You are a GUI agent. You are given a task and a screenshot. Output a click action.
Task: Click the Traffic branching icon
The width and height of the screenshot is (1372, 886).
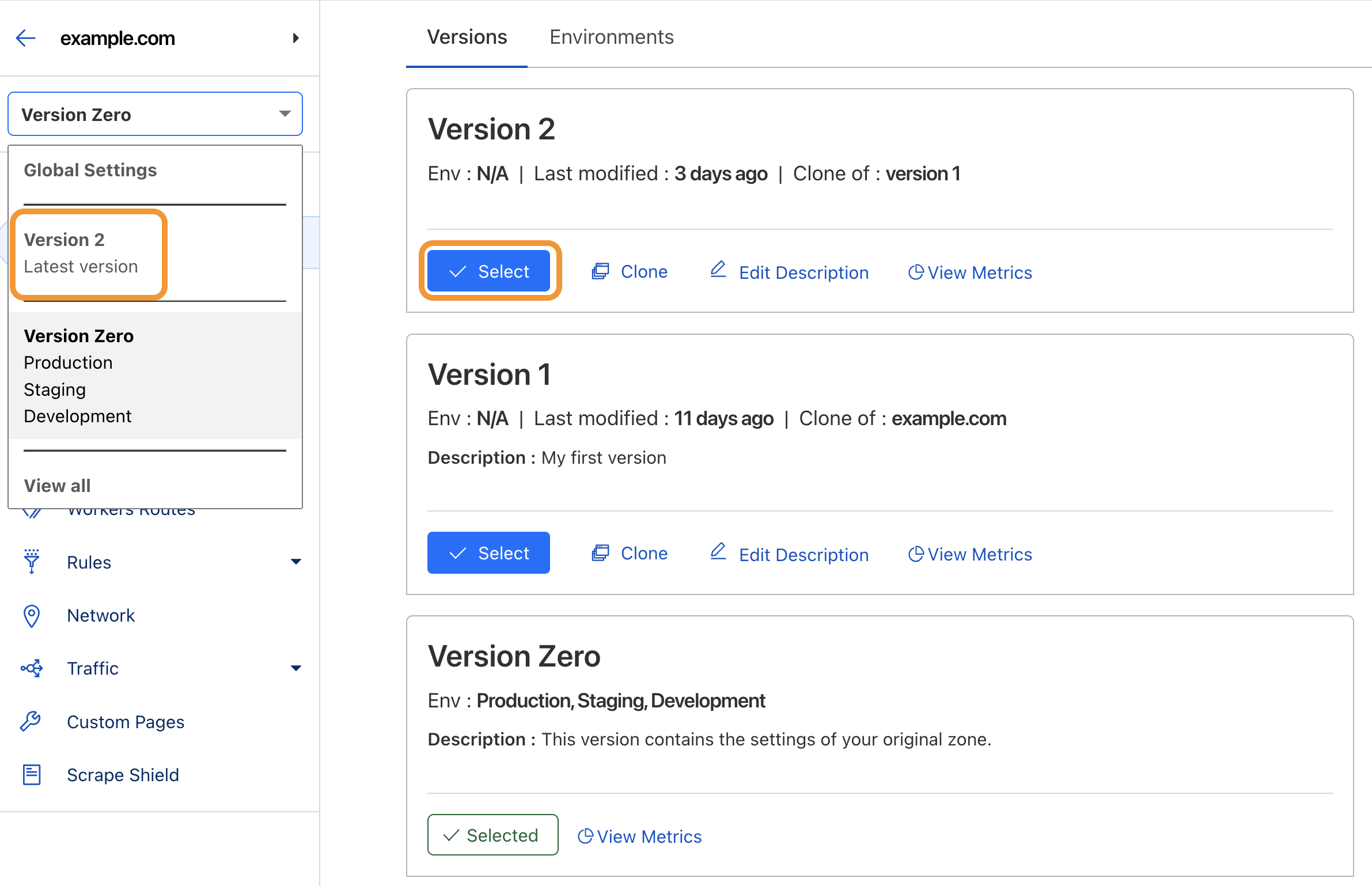(x=32, y=668)
